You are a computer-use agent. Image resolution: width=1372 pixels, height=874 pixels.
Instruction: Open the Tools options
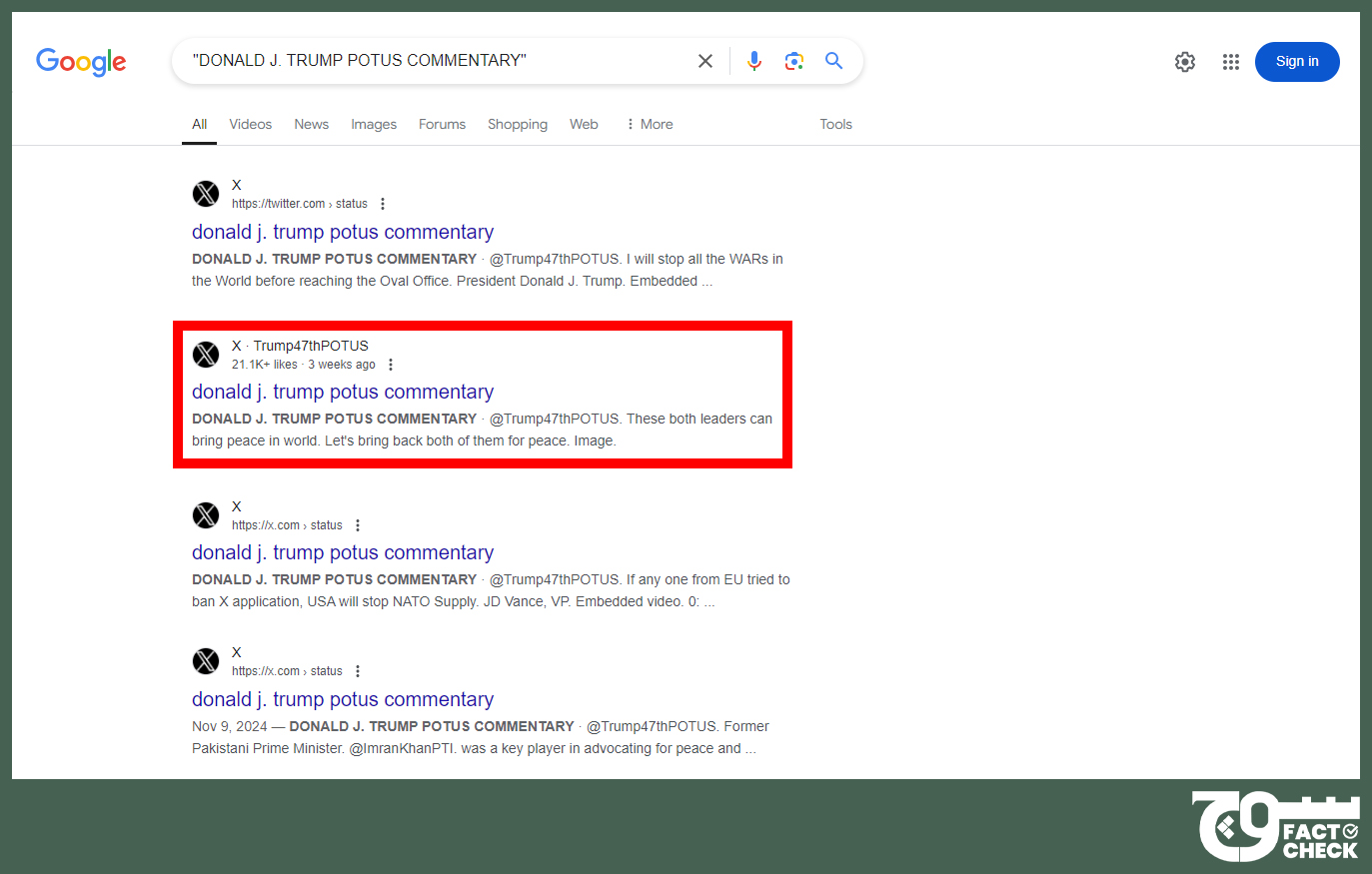click(x=836, y=124)
